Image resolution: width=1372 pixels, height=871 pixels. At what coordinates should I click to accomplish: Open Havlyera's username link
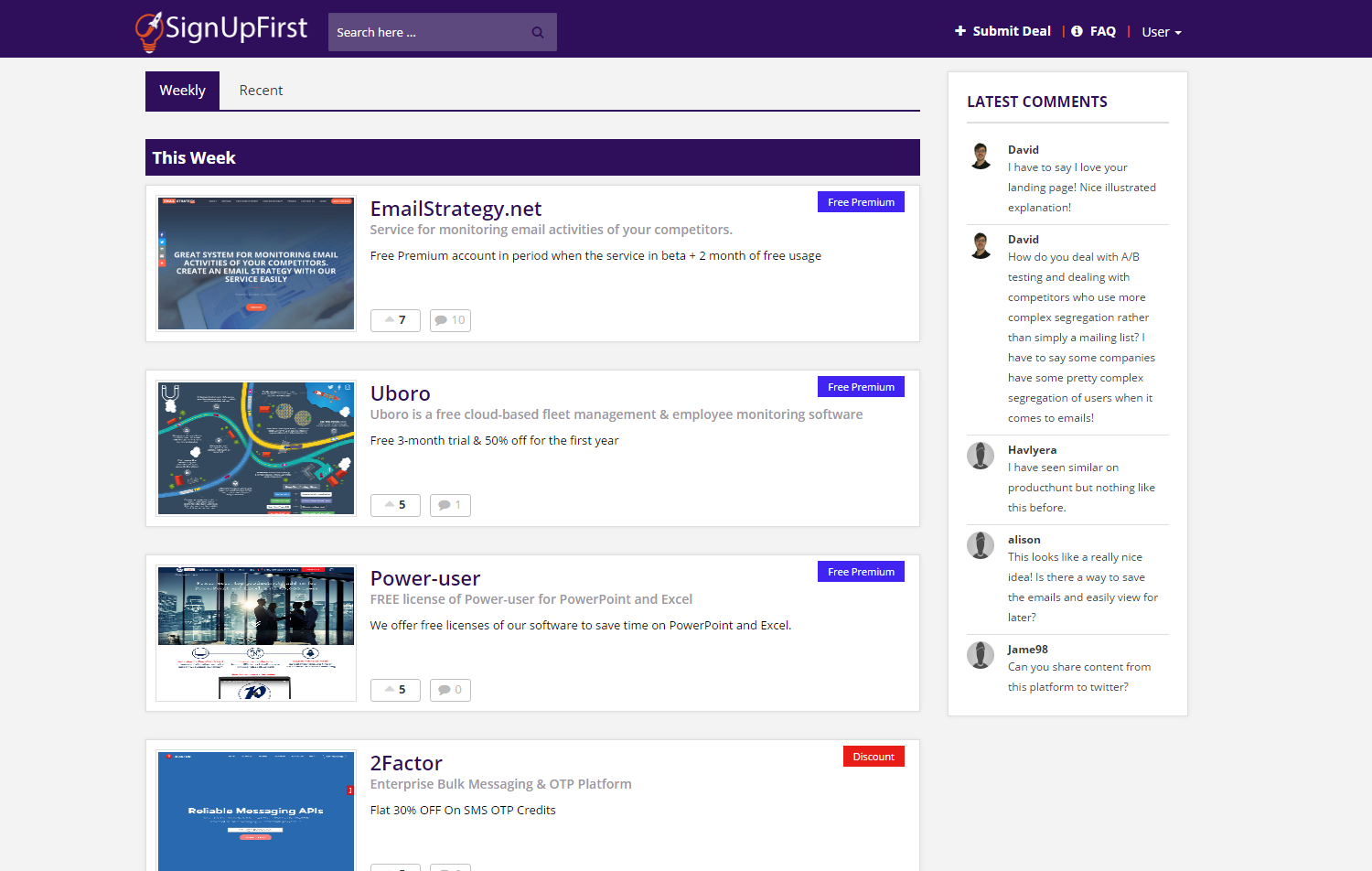(x=1032, y=450)
